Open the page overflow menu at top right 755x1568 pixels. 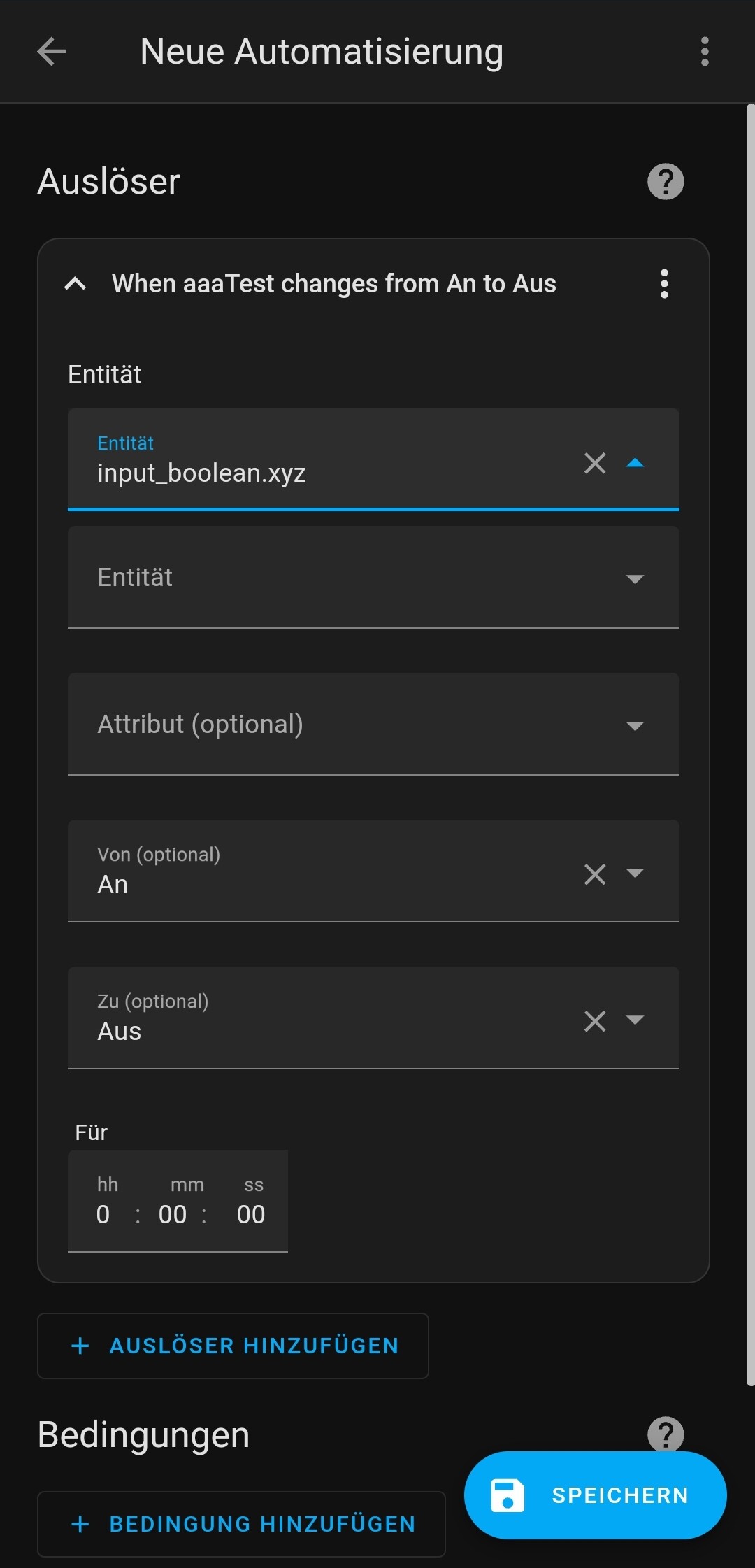(704, 52)
